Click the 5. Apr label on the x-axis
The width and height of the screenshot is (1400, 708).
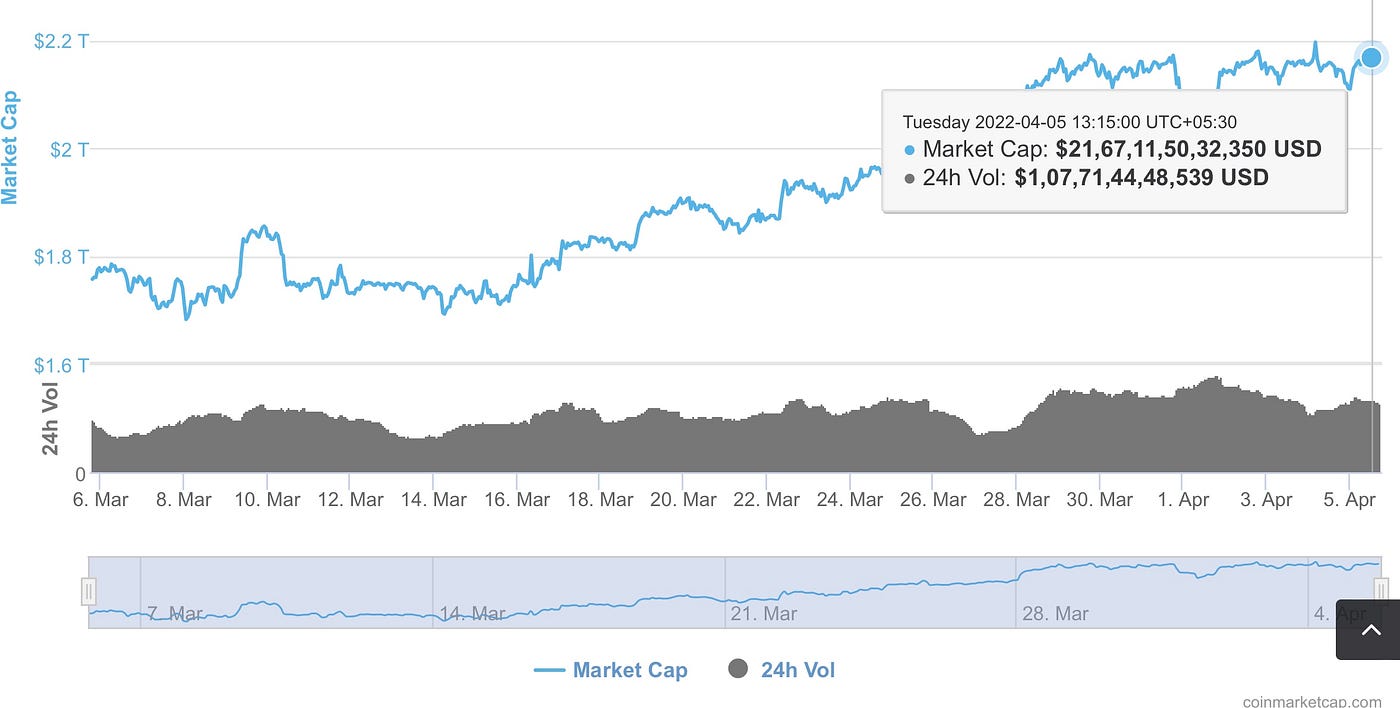click(x=1349, y=499)
